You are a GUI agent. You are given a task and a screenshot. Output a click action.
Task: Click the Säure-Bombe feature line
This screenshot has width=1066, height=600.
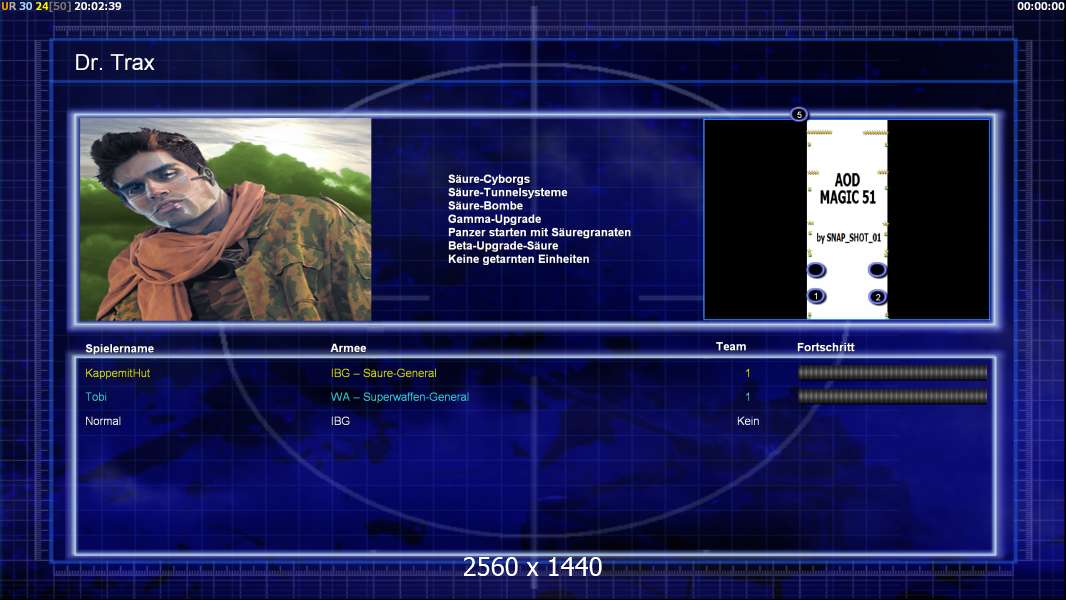485,205
